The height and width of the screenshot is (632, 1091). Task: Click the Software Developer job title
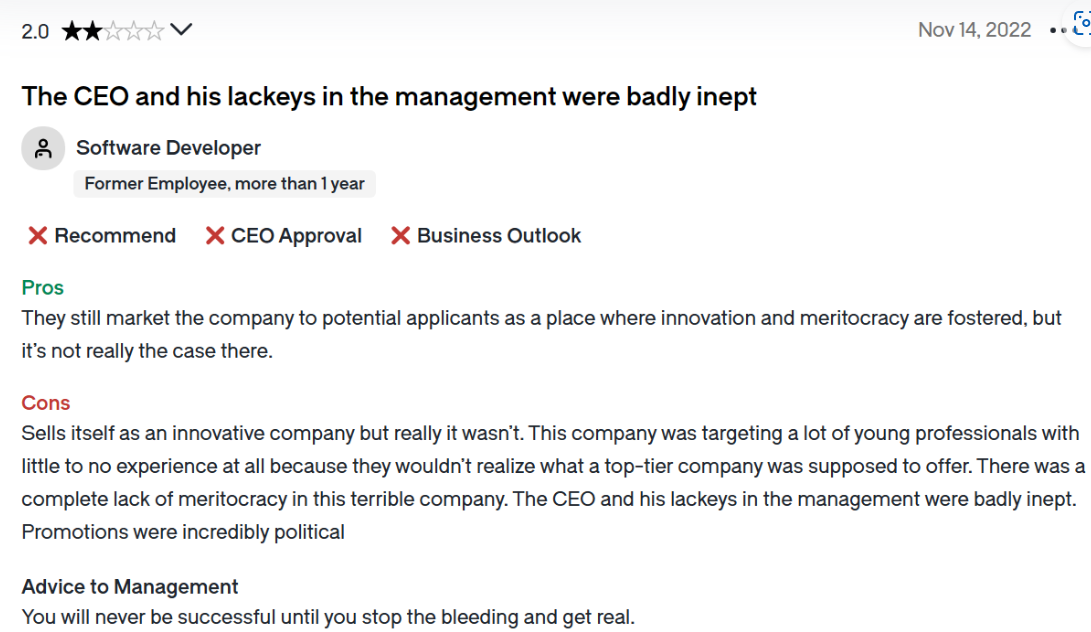(168, 148)
